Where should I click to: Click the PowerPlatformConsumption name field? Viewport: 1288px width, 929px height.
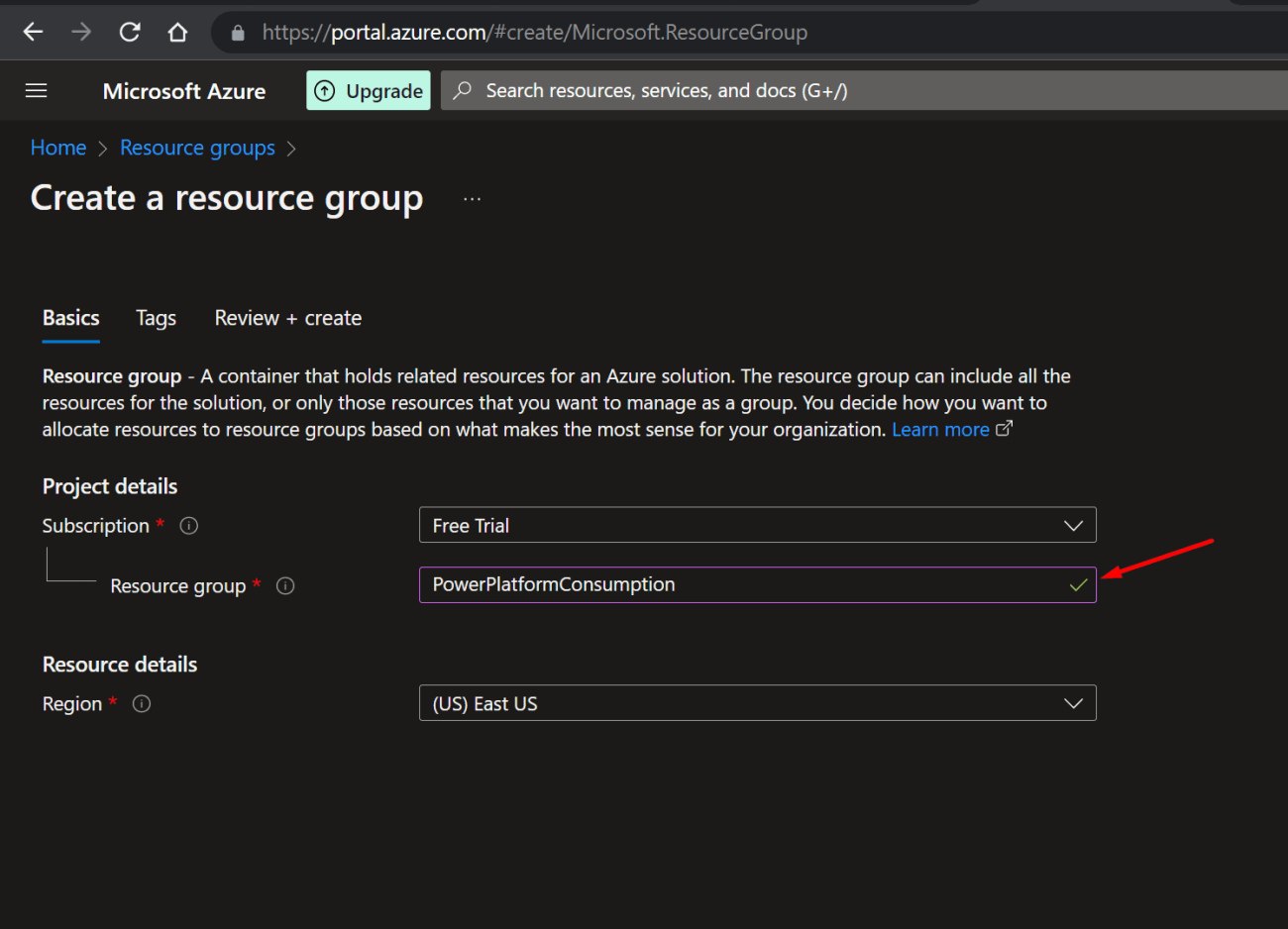pos(694,585)
